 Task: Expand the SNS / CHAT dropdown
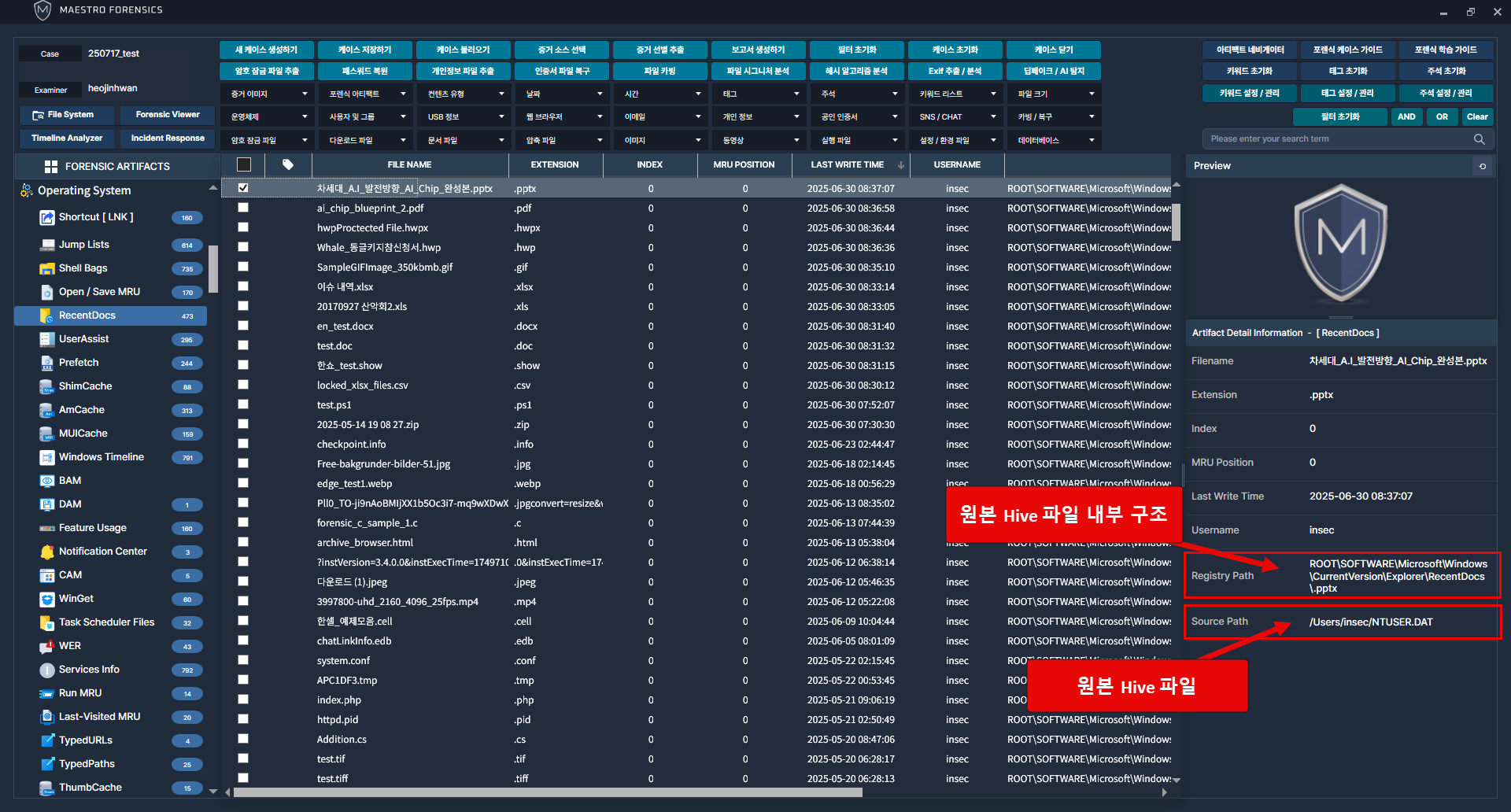(x=957, y=116)
